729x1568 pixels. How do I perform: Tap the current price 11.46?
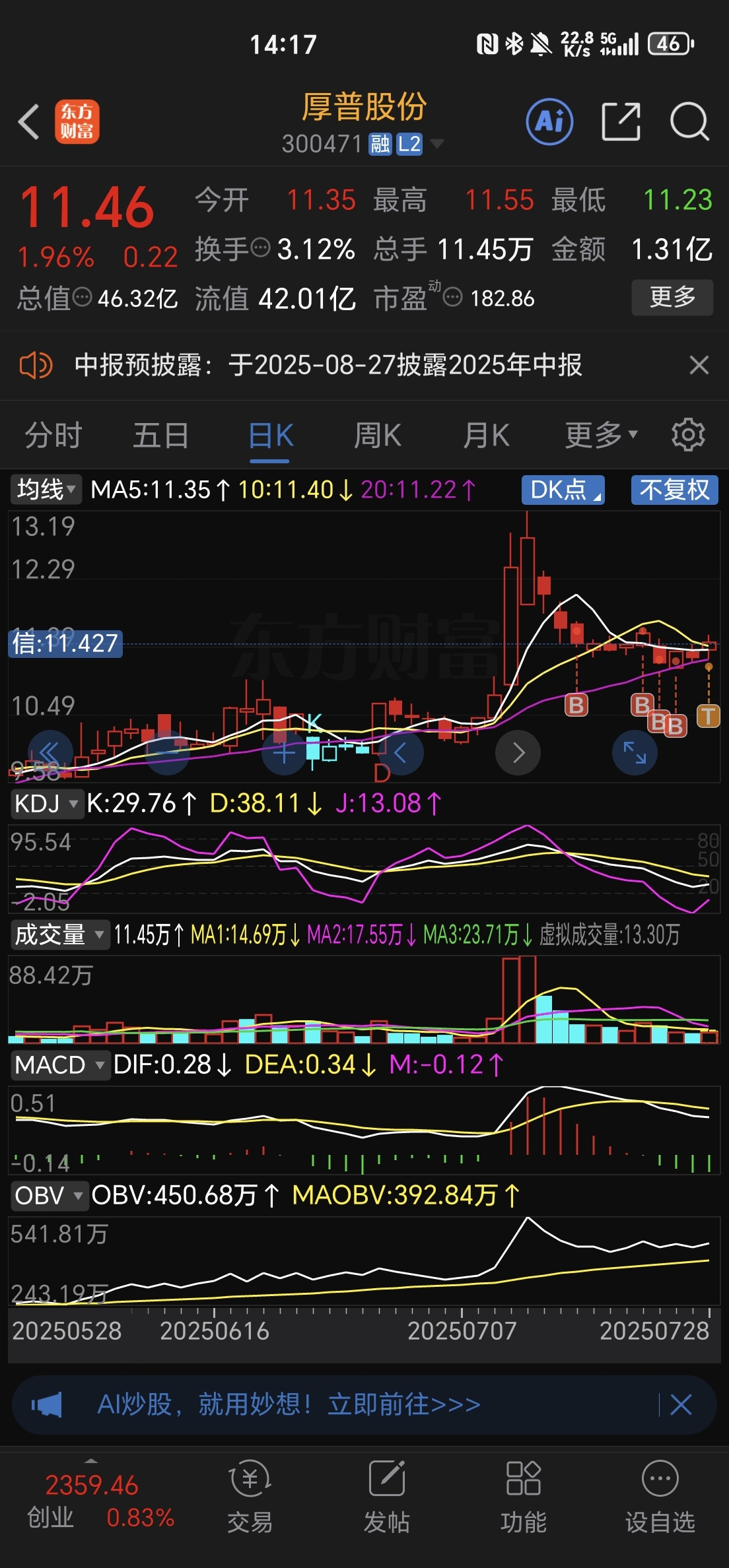pos(87,208)
